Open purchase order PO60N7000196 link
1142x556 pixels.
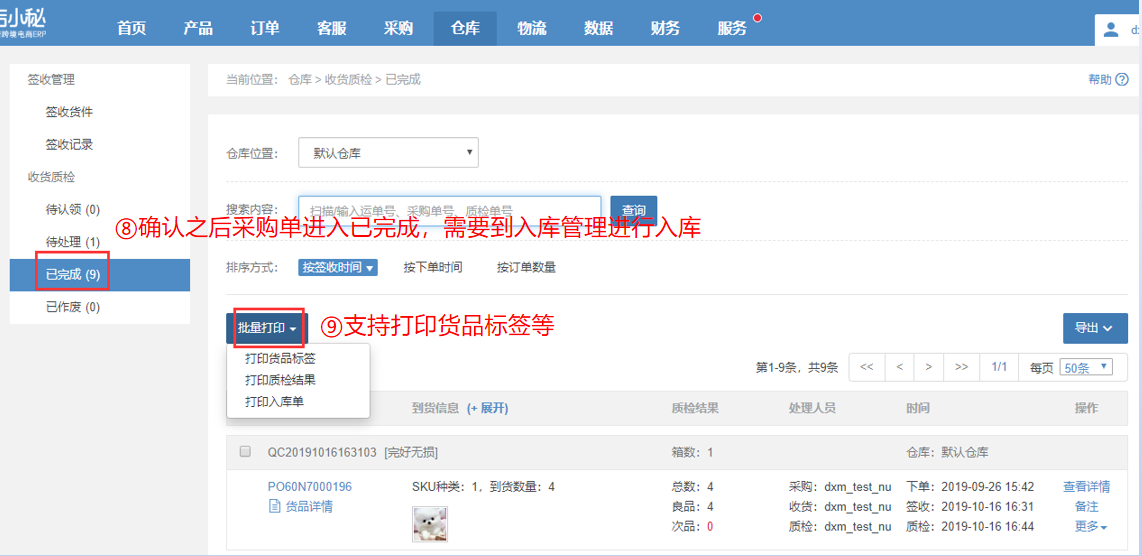(x=310, y=487)
